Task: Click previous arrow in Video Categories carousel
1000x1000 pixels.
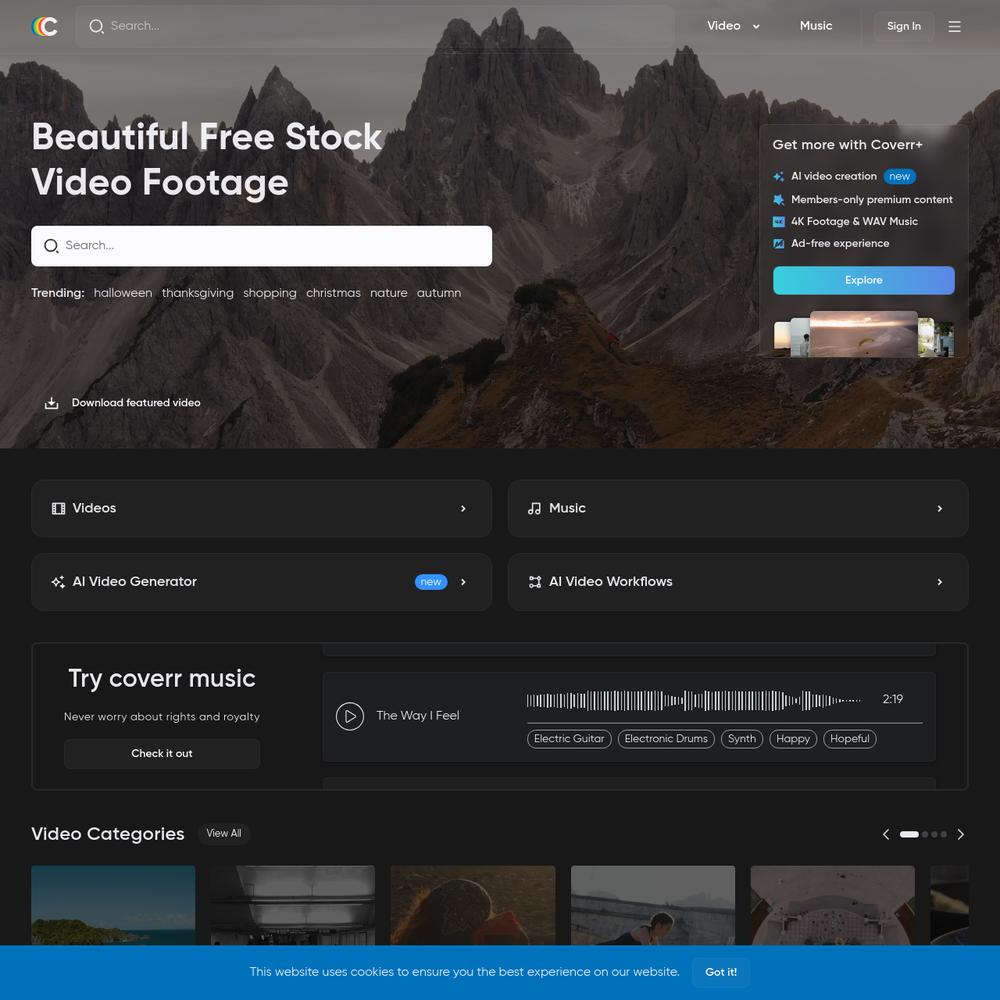Action: (885, 834)
